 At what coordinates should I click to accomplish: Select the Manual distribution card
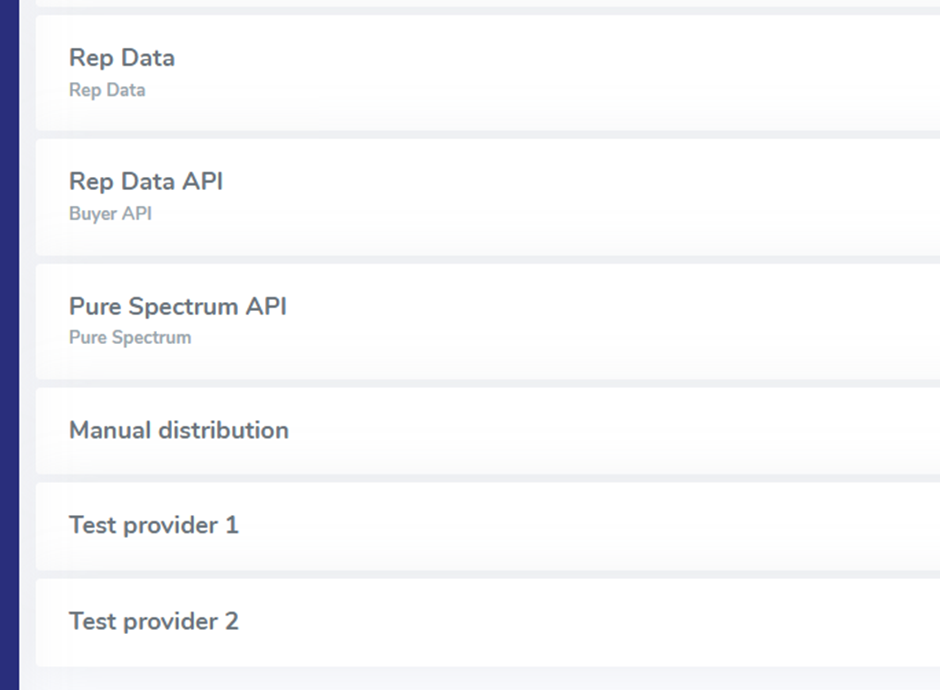[x=487, y=431]
